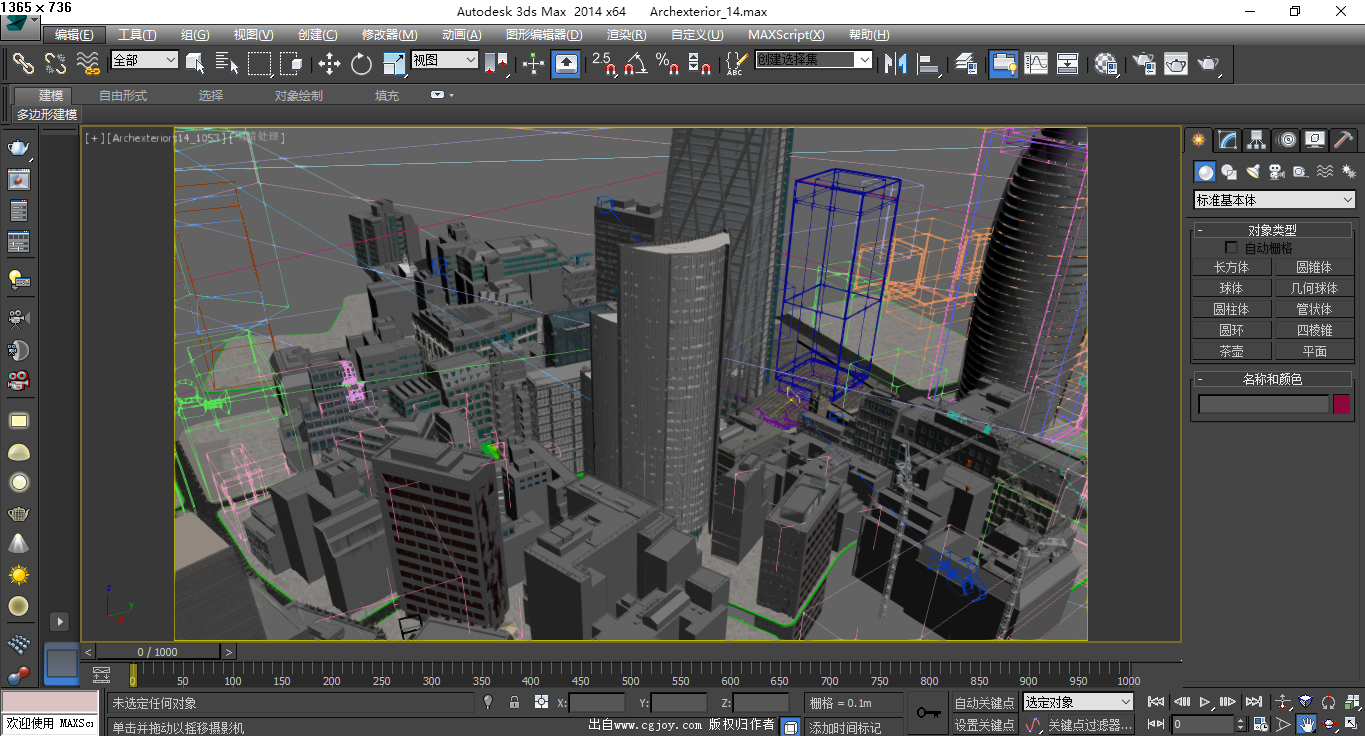Activate the Select Object tool
Image resolution: width=1365 pixels, height=736 pixels.
(196, 64)
